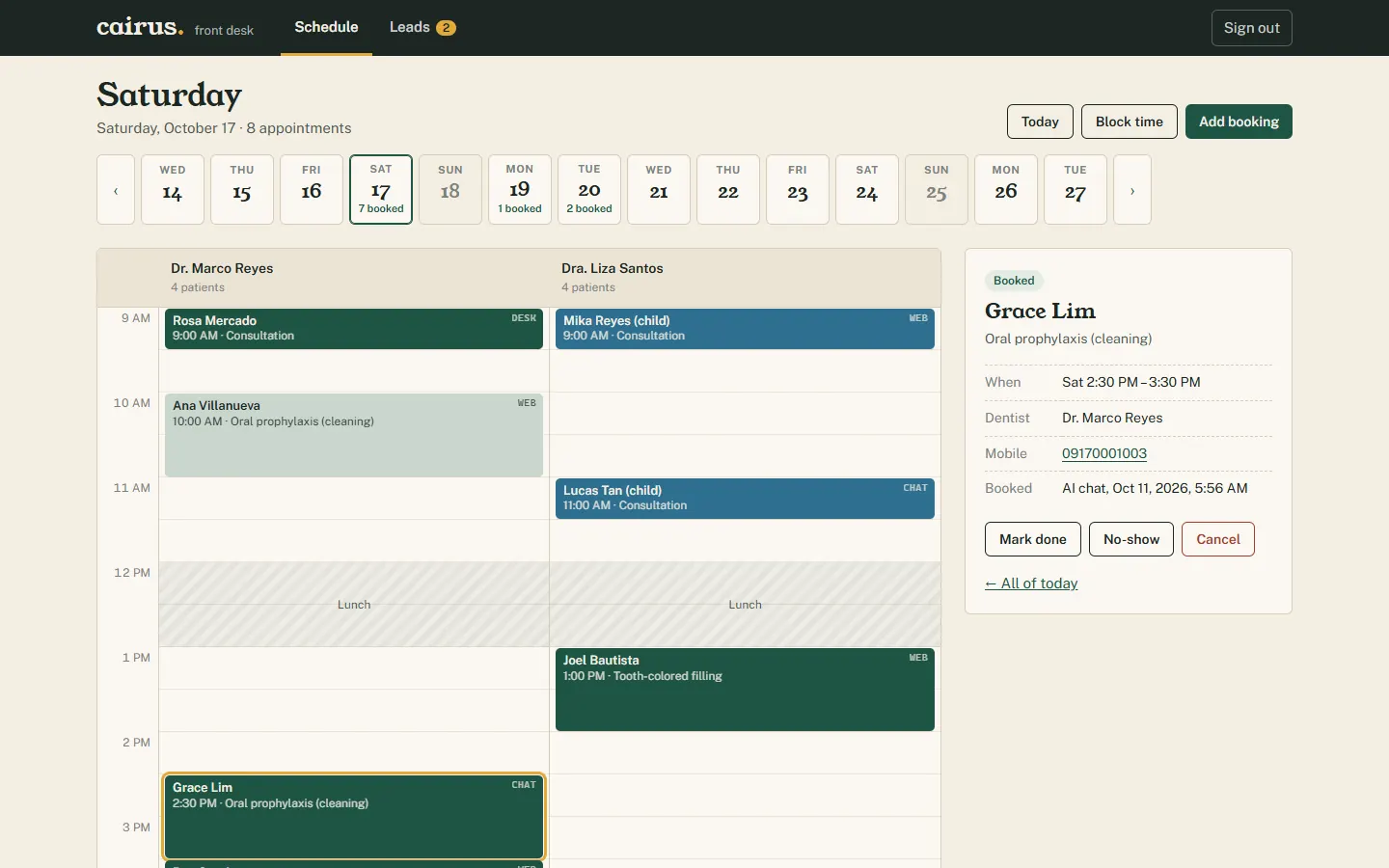Image resolution: width=1389 pixels, height=868 pixels.
Task: Click the Dr. Marco Reyes column header
Action: 354,278
